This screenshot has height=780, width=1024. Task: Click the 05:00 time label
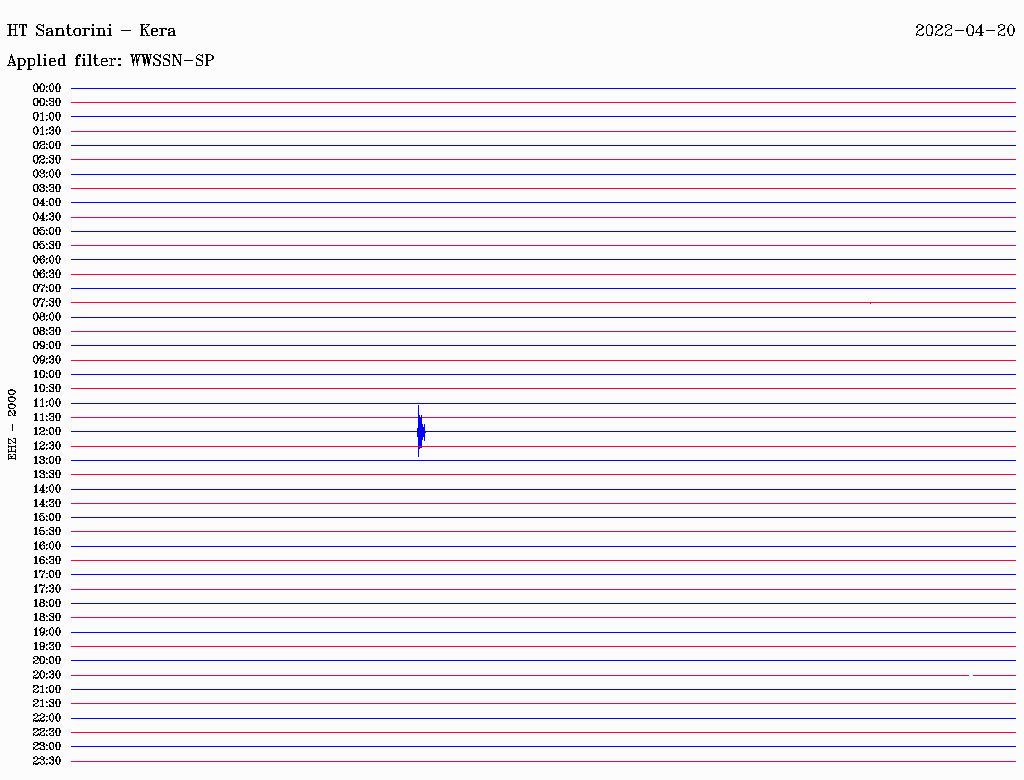click(47, 231)
